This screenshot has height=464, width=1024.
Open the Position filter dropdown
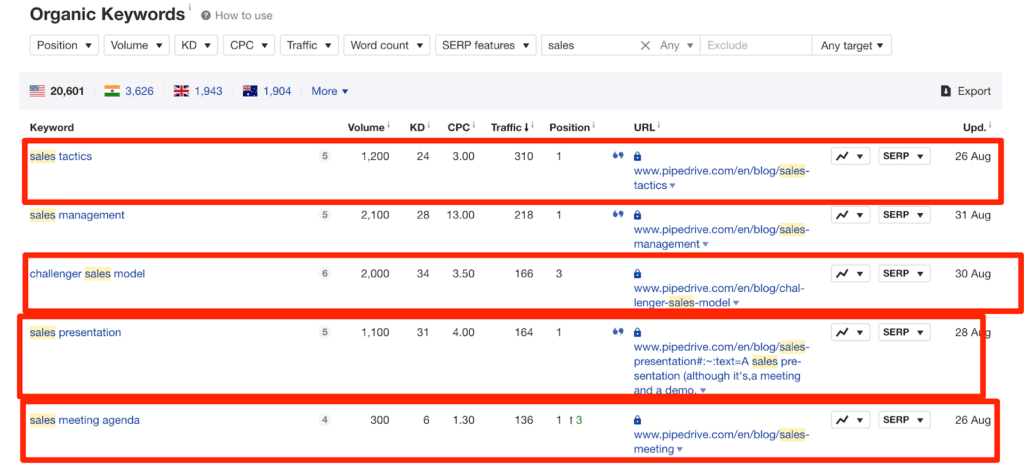[x=64, y=45]
